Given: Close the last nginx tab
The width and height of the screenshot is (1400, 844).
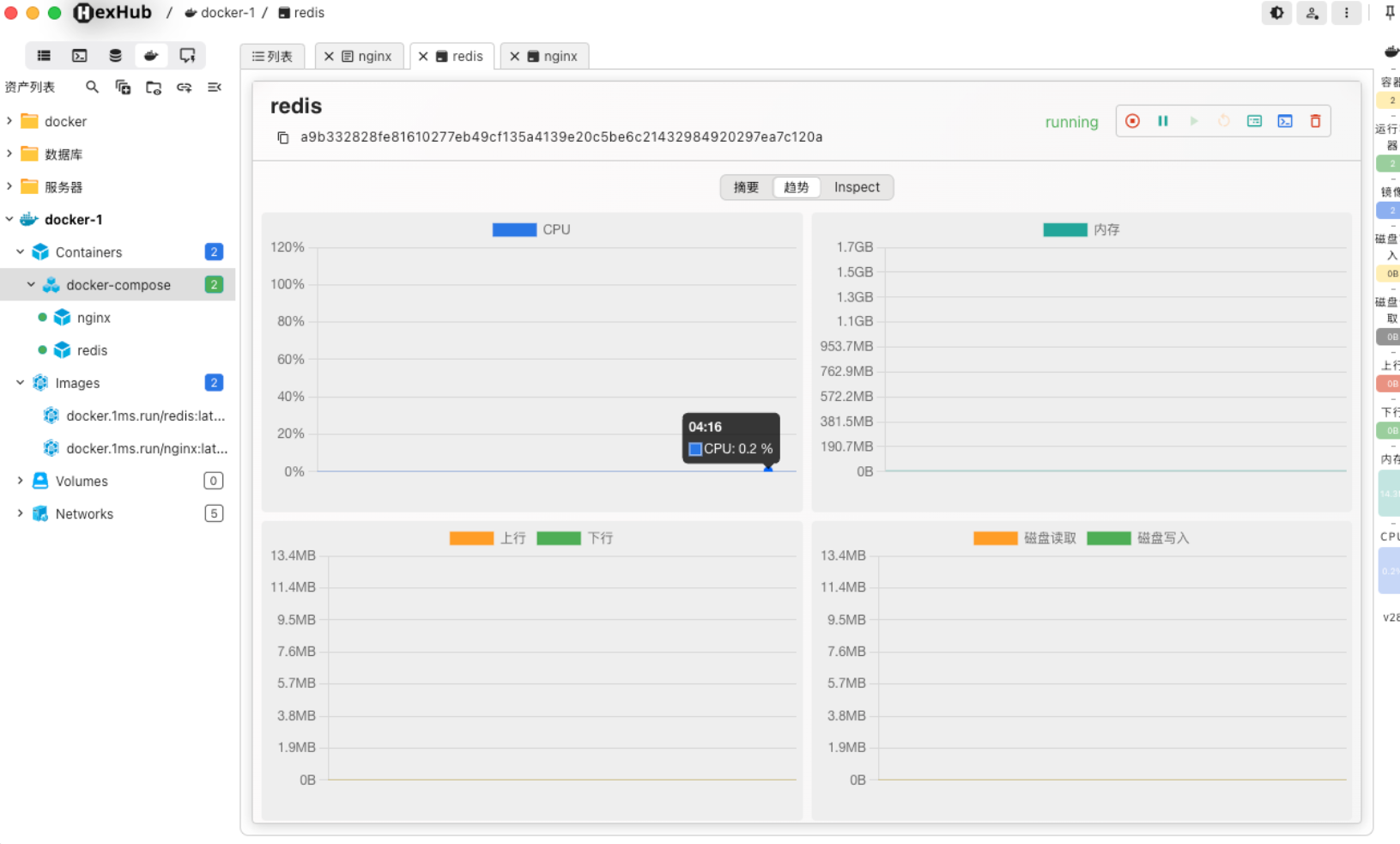Looking at the screenshot, I should 514,57.
